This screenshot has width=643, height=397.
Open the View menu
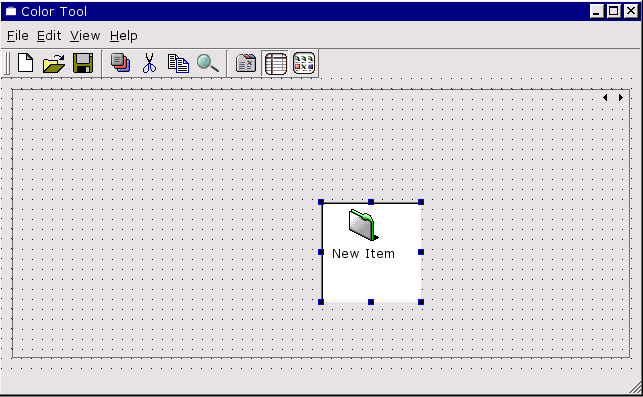click(x=85, y=36)
